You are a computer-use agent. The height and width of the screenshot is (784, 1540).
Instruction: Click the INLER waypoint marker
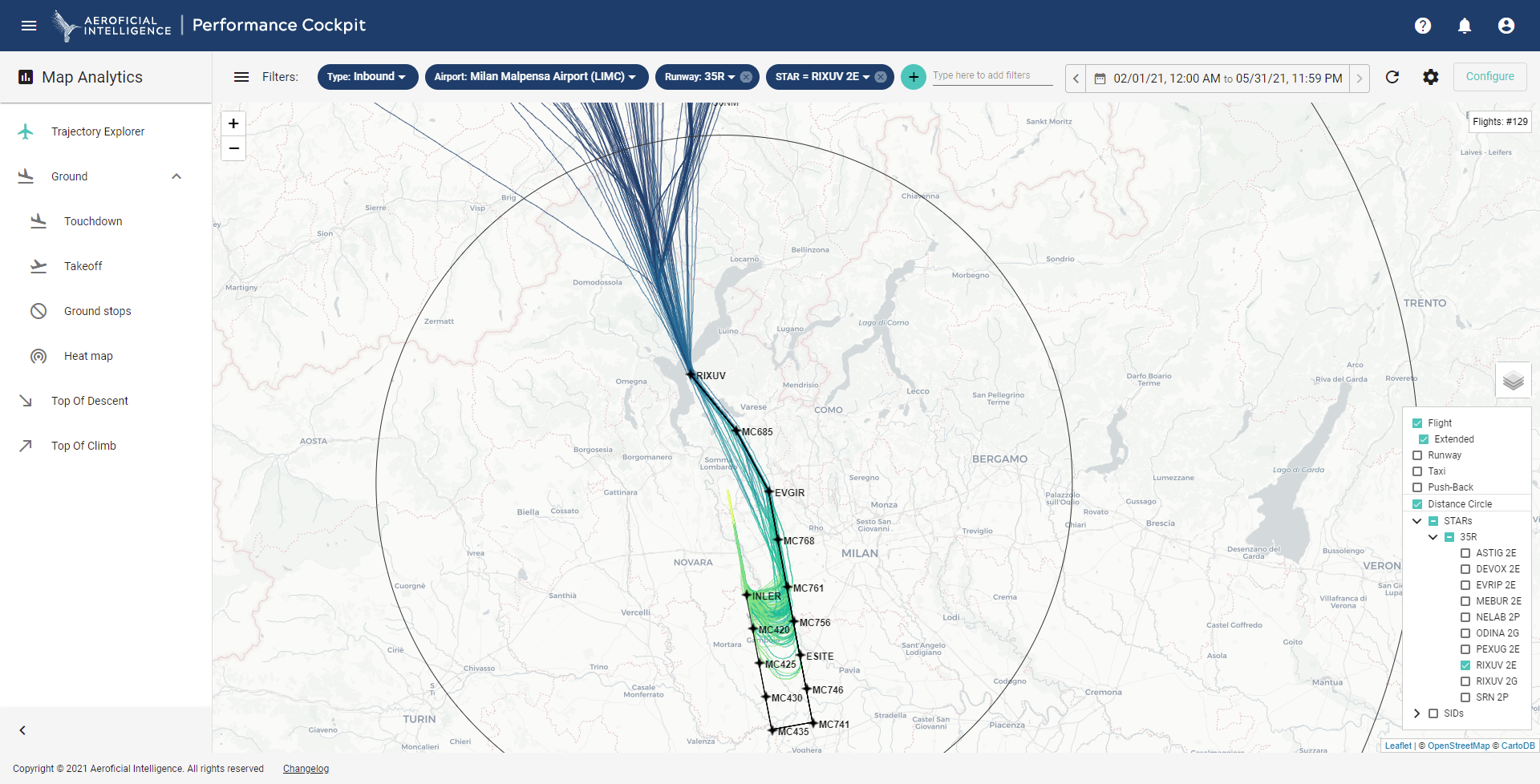746,595
